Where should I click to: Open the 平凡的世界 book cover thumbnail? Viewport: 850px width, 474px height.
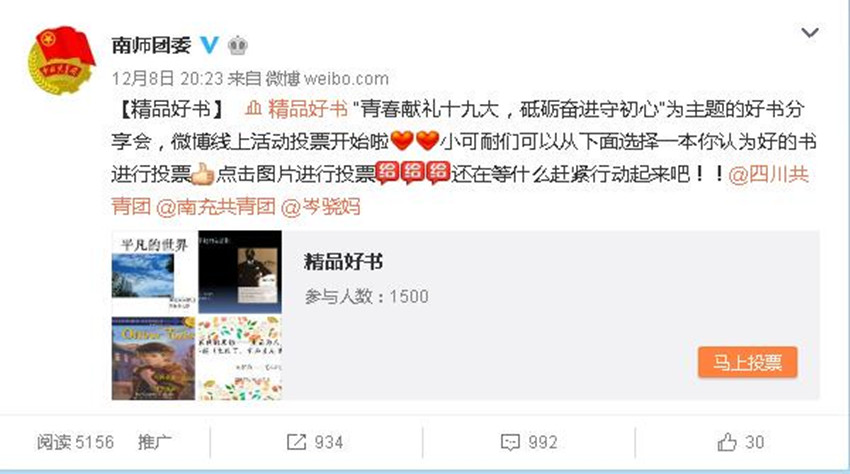click(153, 272)
